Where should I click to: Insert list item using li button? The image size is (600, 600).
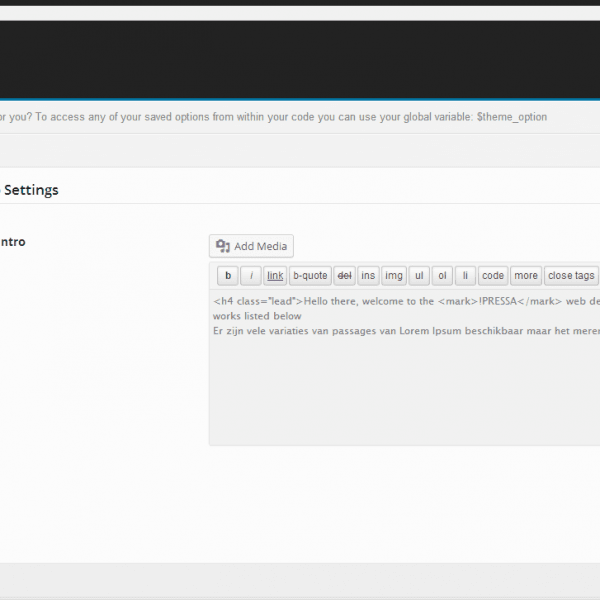[x=465, y=276]
